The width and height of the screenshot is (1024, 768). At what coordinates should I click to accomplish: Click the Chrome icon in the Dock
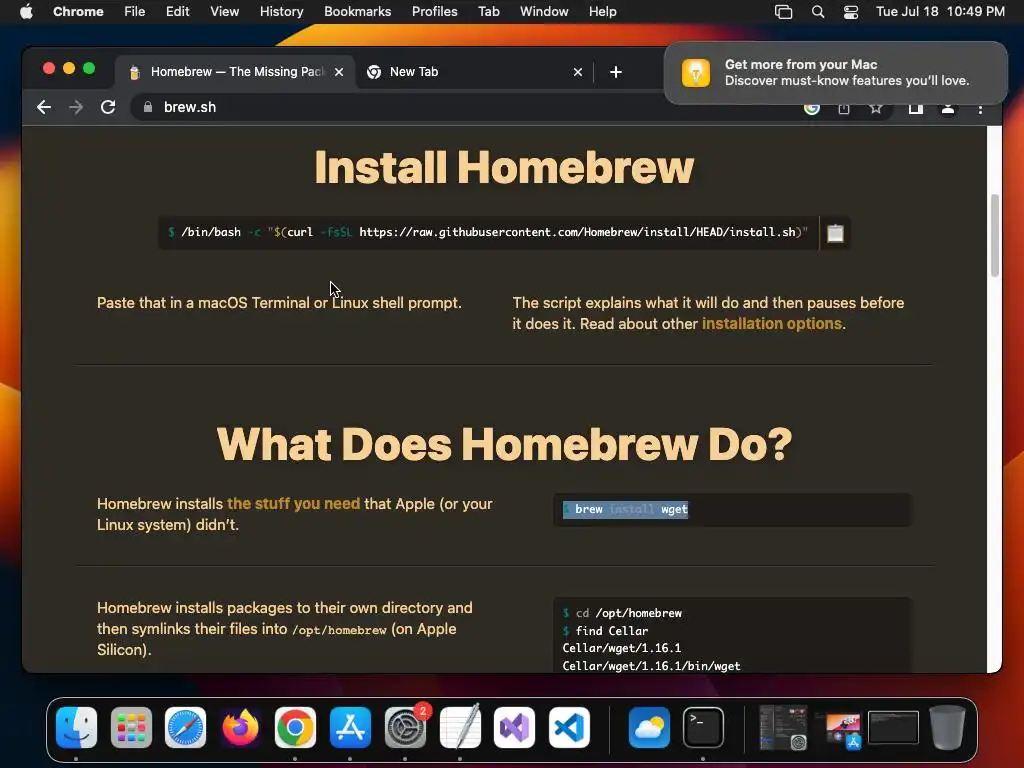click(x=295, y=727)
